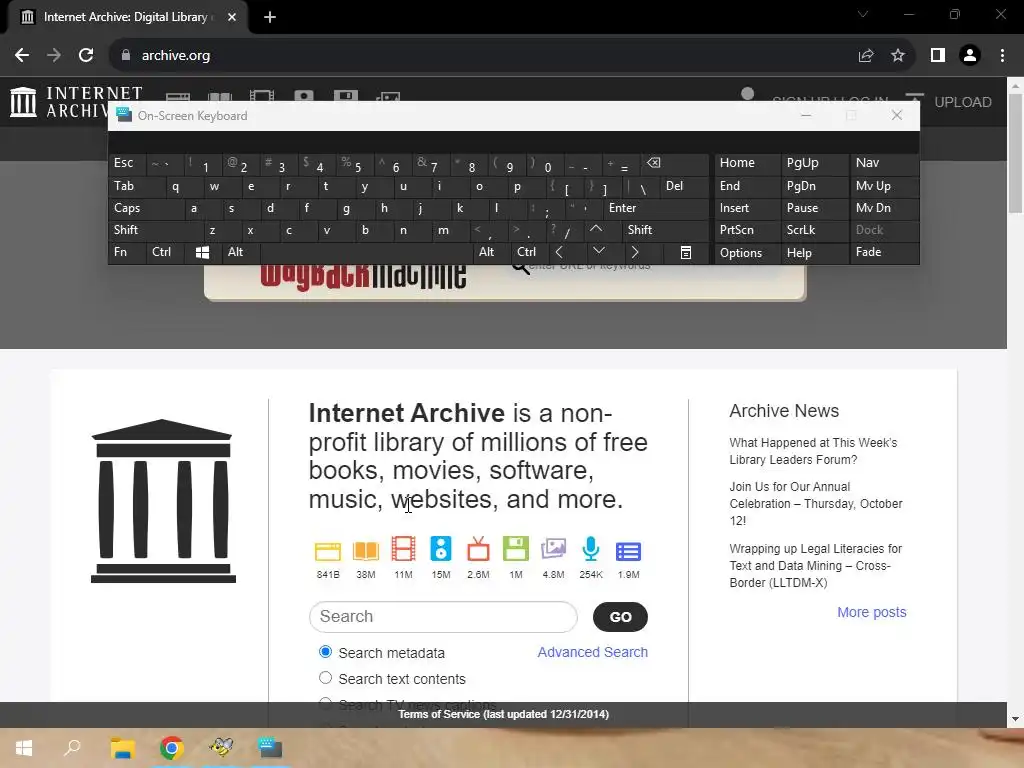Click the PgDn key on on-screen keyboard
The height and width of the screenshot is (768, 1024).
[x=814, y=186]
